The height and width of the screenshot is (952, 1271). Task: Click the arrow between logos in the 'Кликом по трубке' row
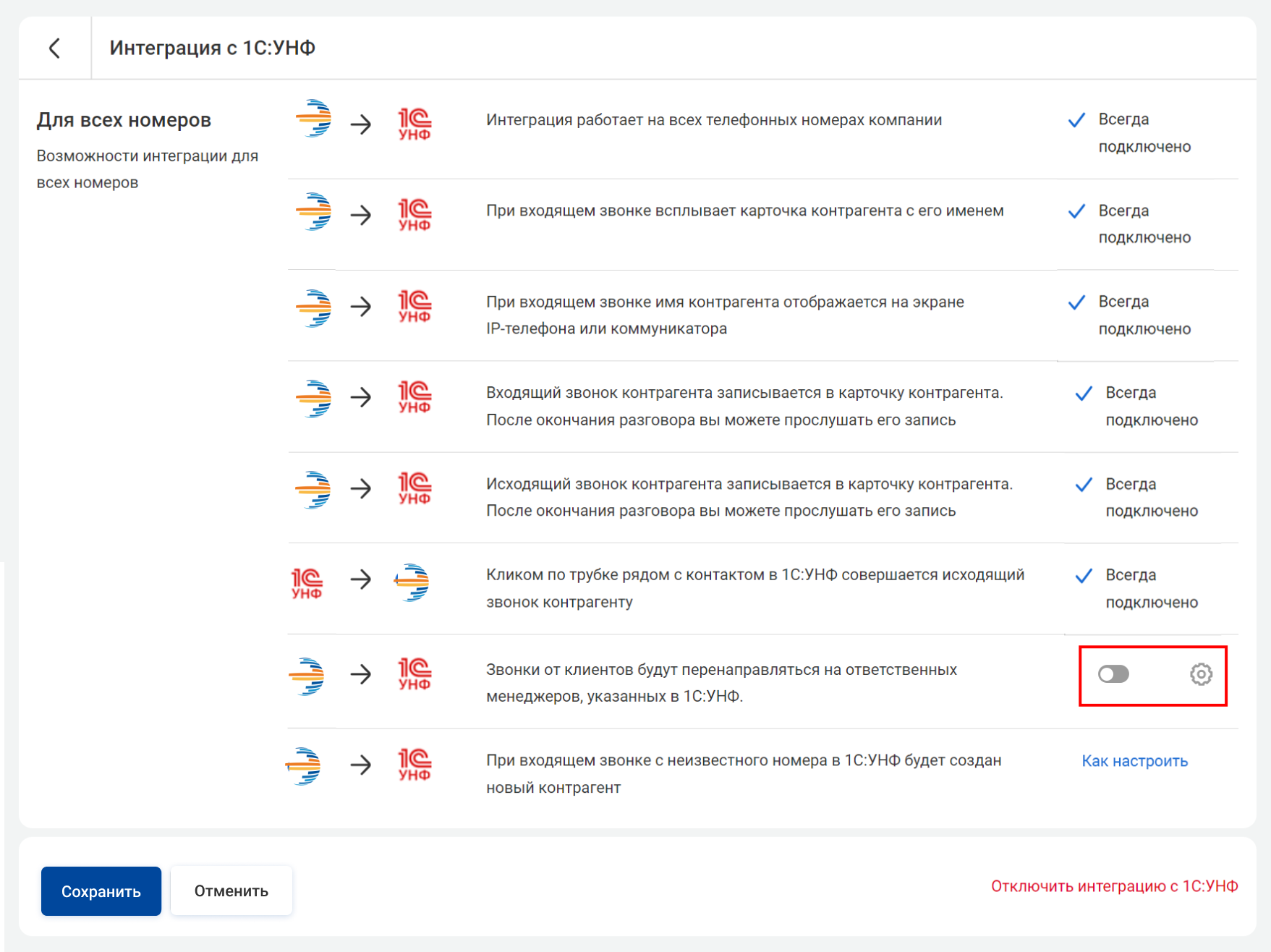[360, 579]
